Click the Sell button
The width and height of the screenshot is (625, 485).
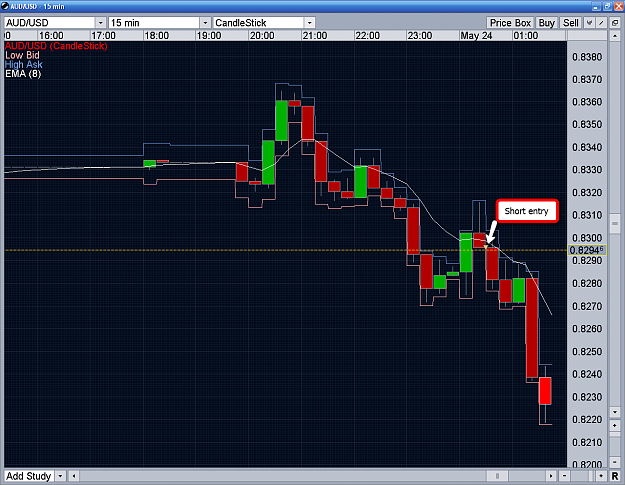(x=570, y=23)
